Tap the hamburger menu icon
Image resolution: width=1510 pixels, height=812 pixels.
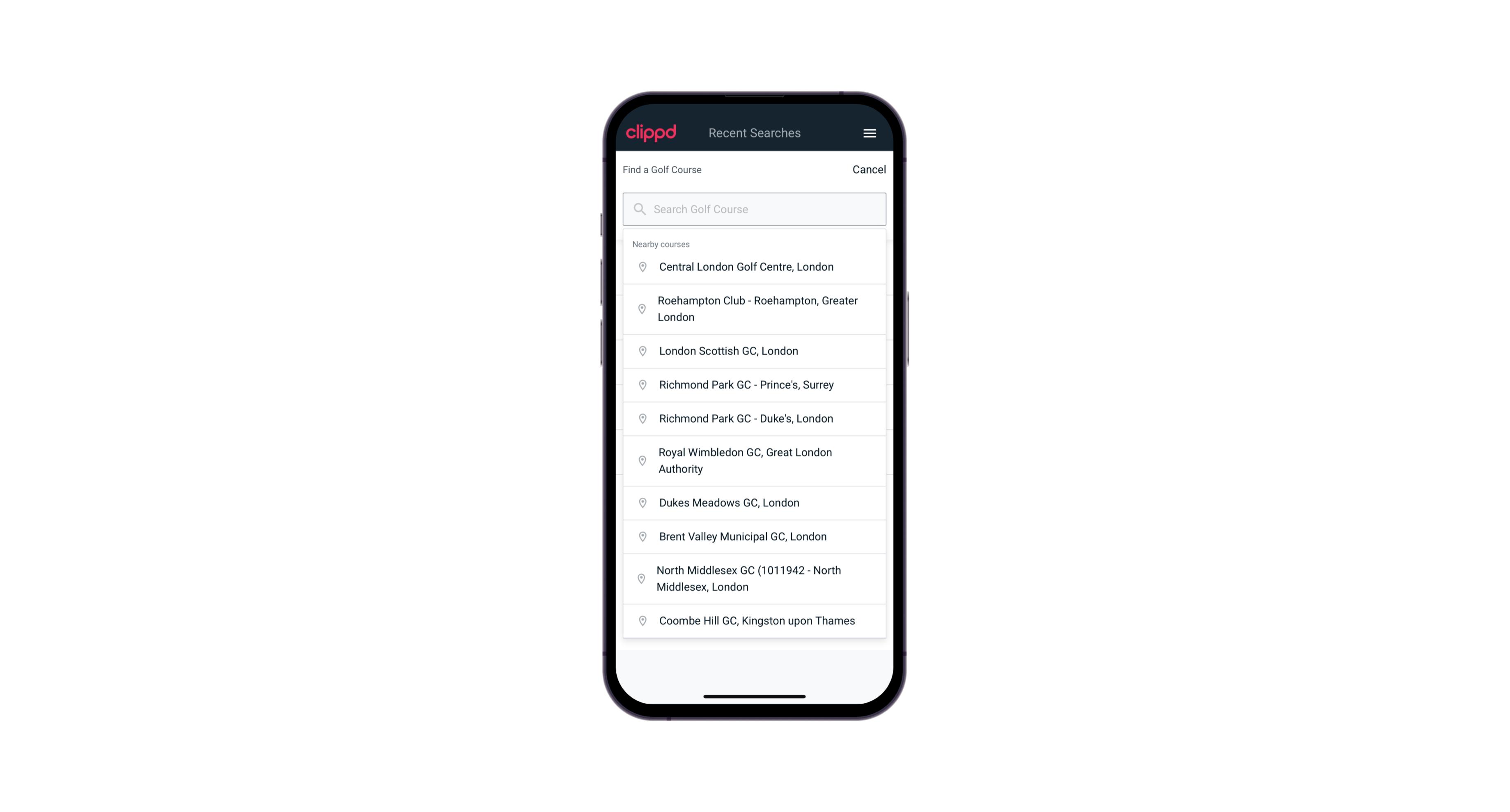[x=869, y=132]
